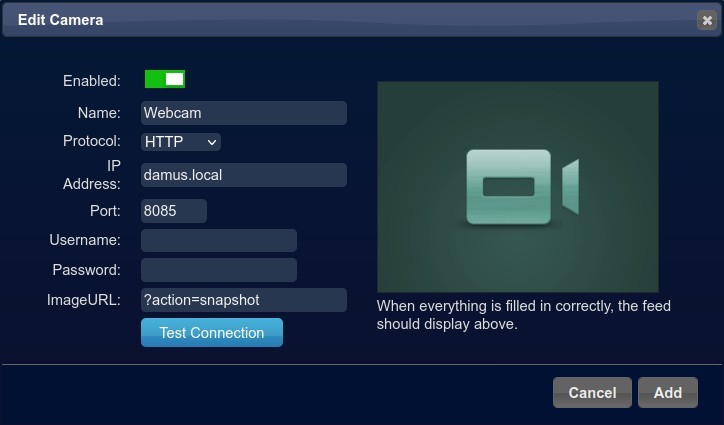Viewport: 724px width, 425px height.
Task: Click the Protocol label
Action: 91,141
